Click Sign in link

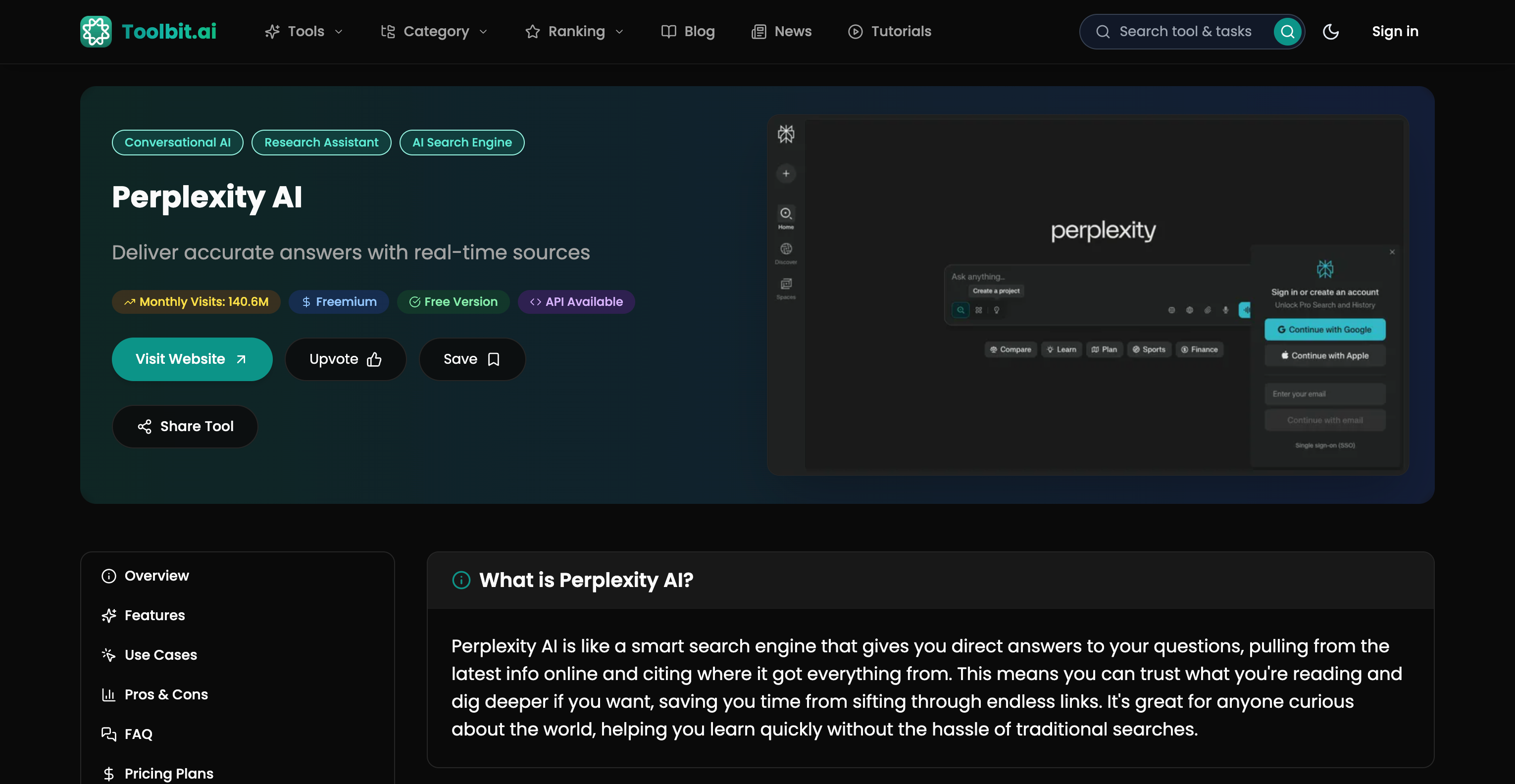point(1395,31)
